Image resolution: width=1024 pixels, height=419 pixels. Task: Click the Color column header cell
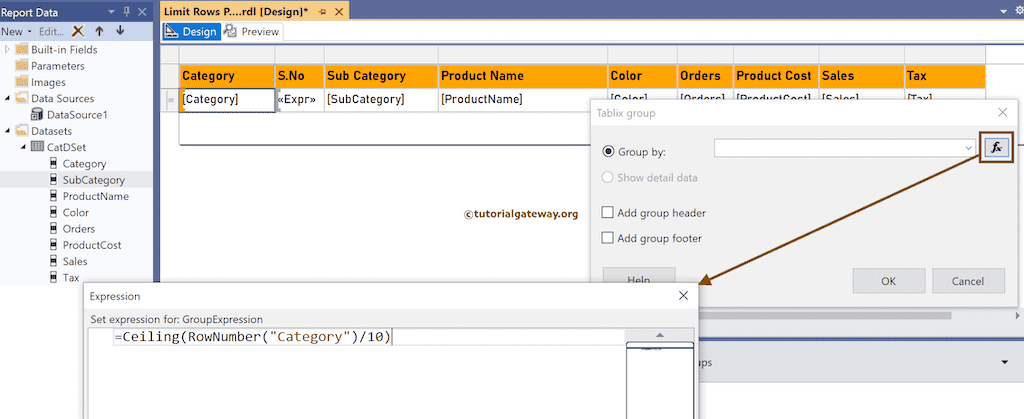(x=642, y=76)
